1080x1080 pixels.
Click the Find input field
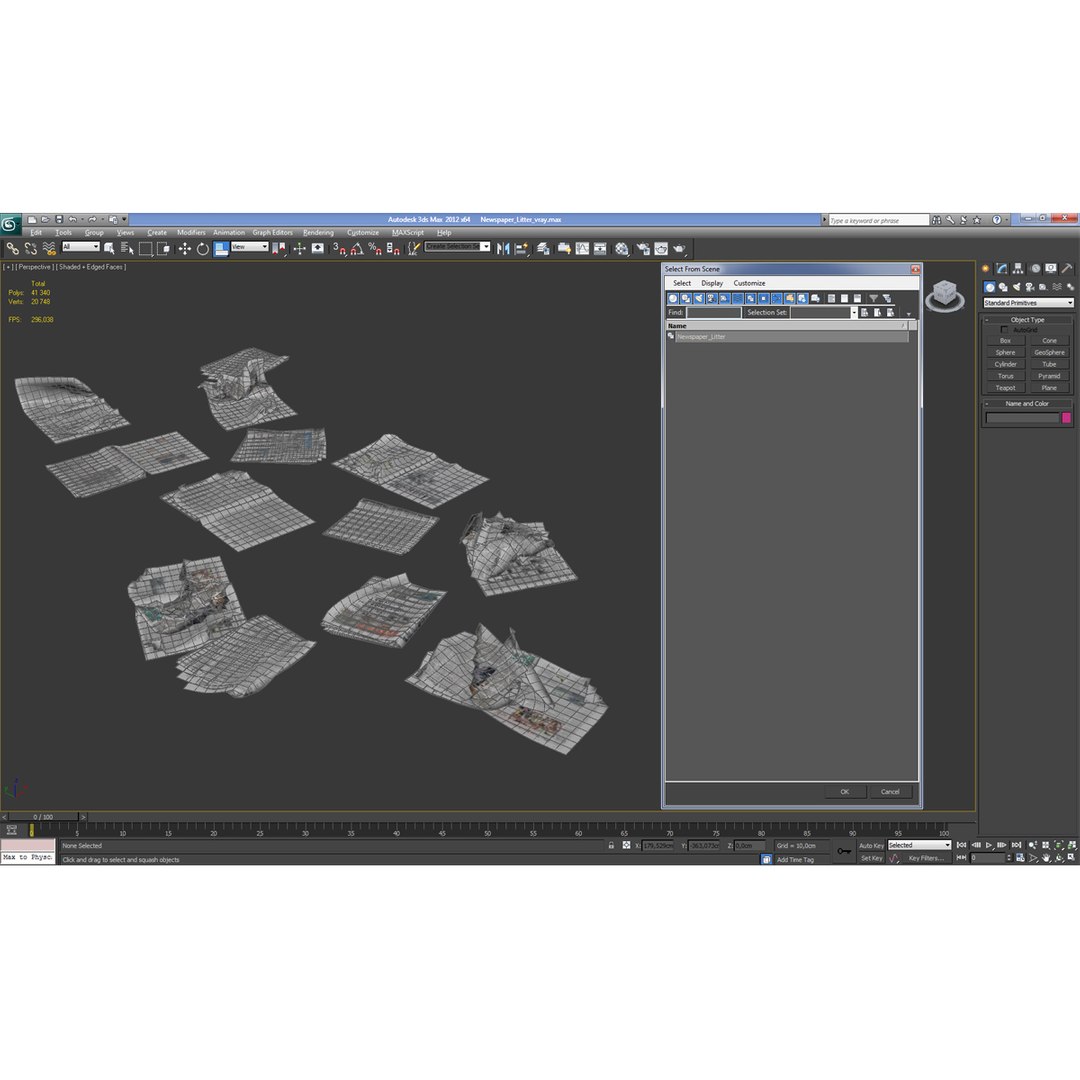coord(714,313)
